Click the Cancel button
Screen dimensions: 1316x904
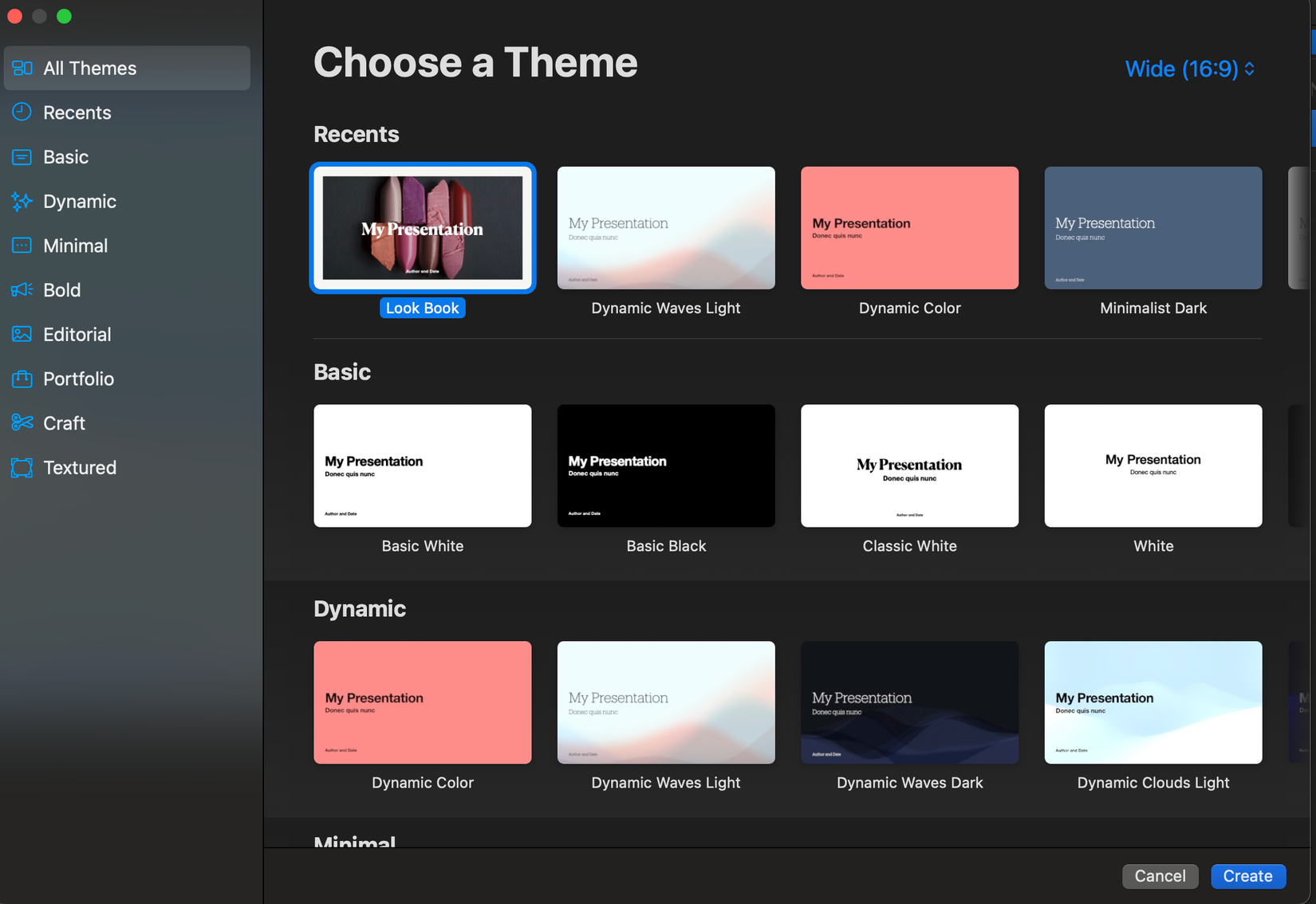coord(1160,876)
